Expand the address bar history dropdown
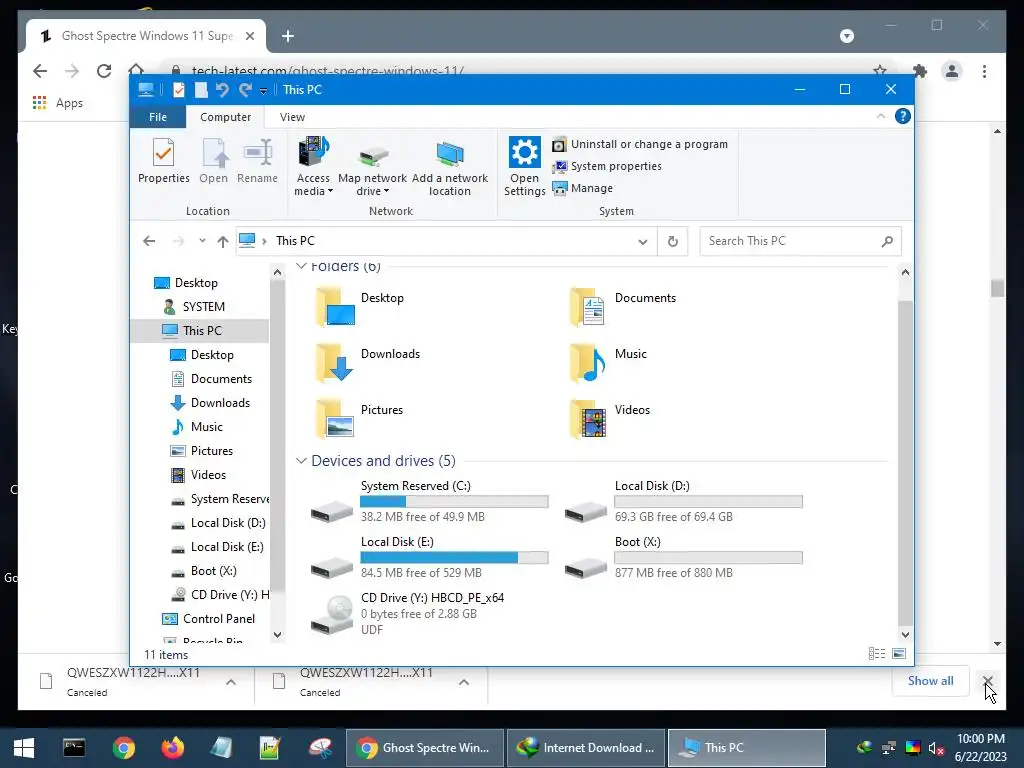Image resolution: width=1024 pixels, height=768 pixels. click(643, 242)
